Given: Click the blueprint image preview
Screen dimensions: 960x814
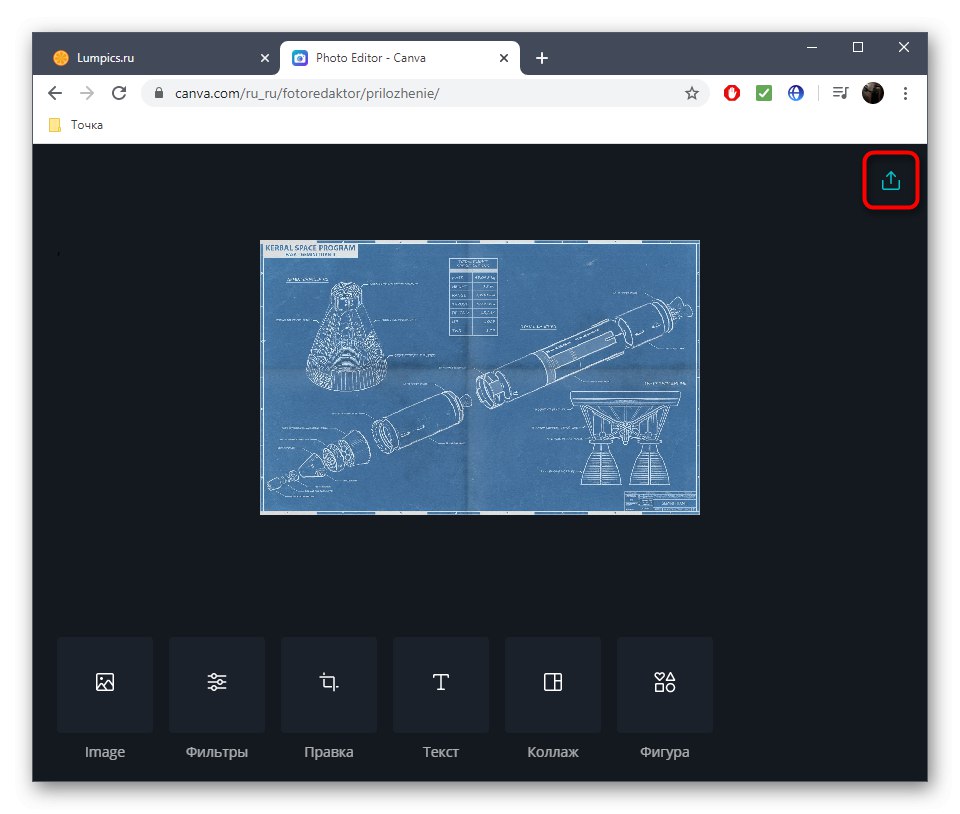Looking at the screenshot, I should click(x=478, y=377).
